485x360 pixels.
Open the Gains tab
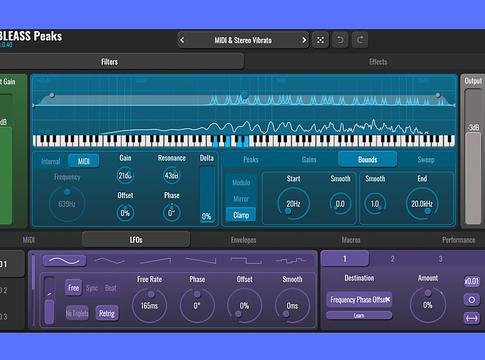pyautogui.click(x=309, y=160)
